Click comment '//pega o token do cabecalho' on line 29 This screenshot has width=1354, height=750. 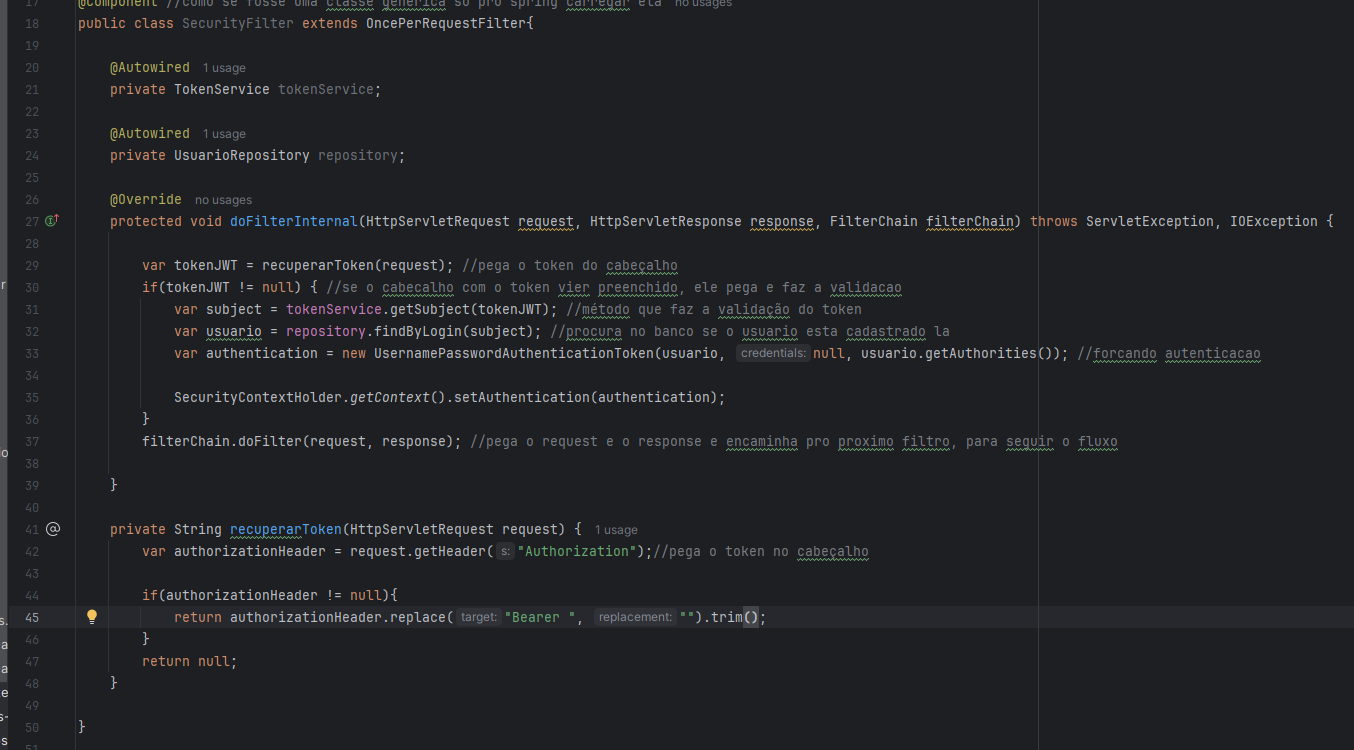[x=570, y=265]
